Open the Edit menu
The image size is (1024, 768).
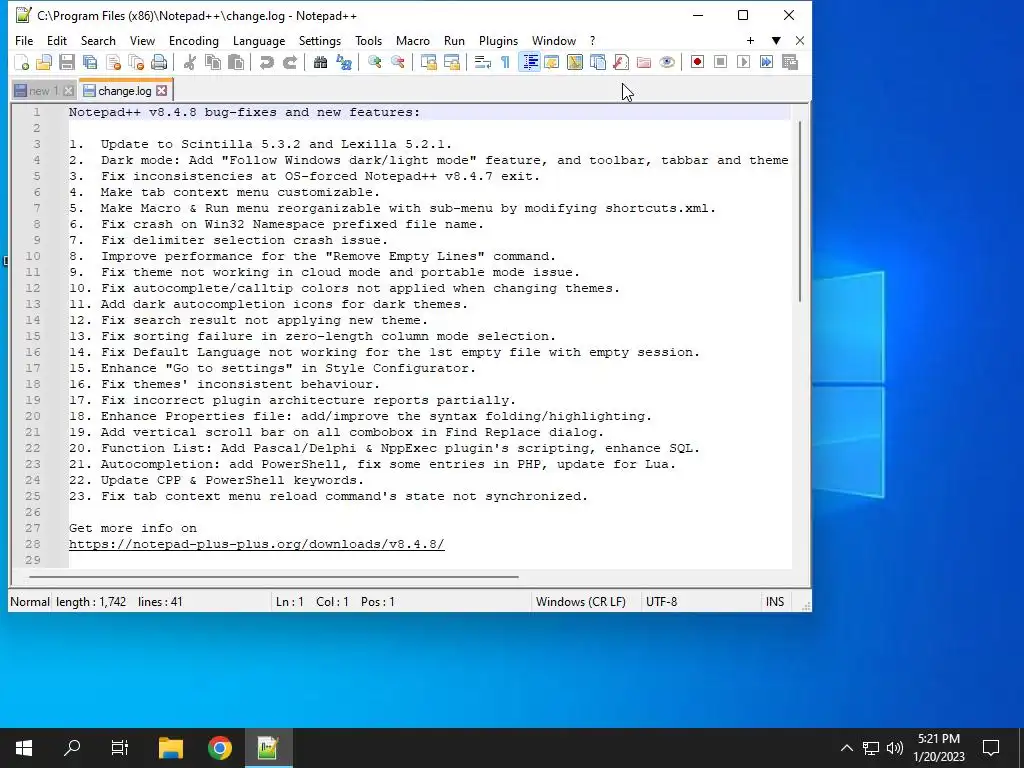[x=57, y=40]
